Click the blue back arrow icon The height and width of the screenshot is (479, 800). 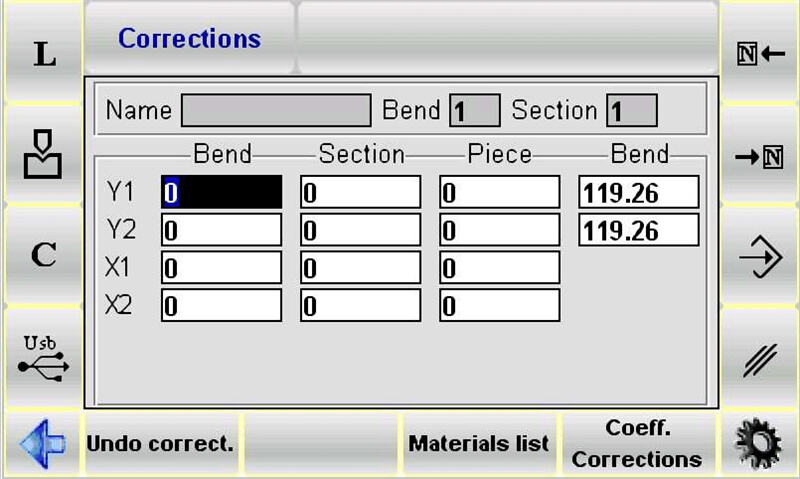click(x=42, y=442)
